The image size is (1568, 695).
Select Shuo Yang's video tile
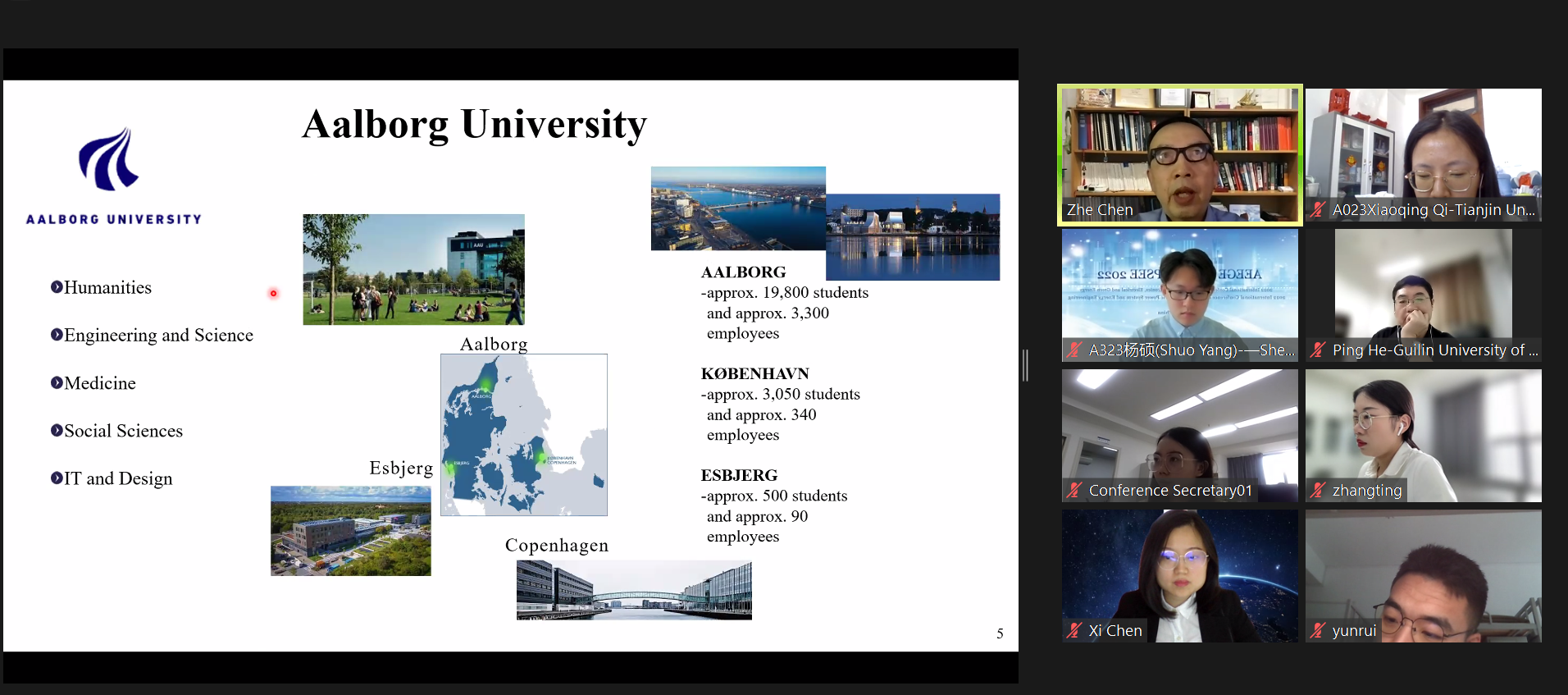coord(1180,295)
